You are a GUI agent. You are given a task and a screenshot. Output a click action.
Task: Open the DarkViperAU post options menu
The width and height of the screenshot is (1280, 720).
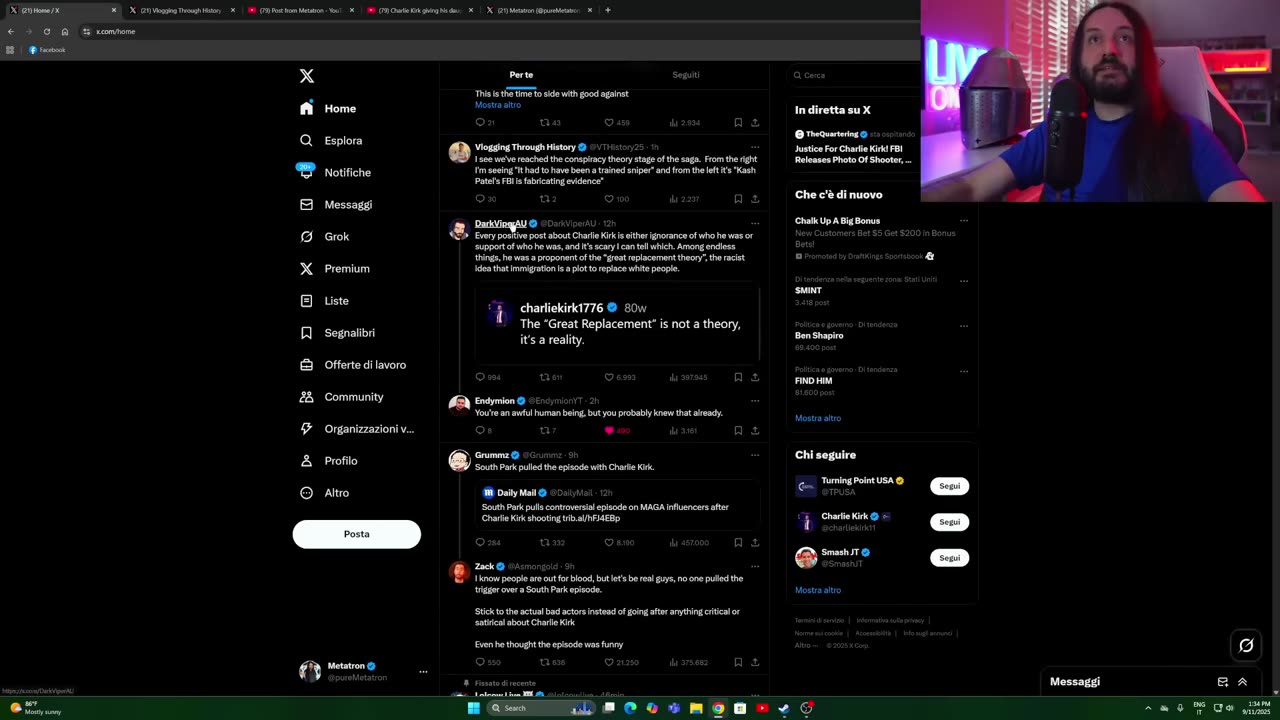(755, 223)
